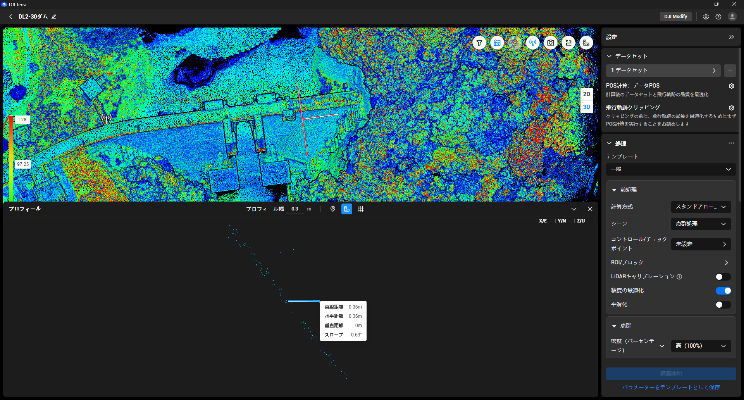Switch map view to 3D
The image size is (744, 400).
pos(587,107)
